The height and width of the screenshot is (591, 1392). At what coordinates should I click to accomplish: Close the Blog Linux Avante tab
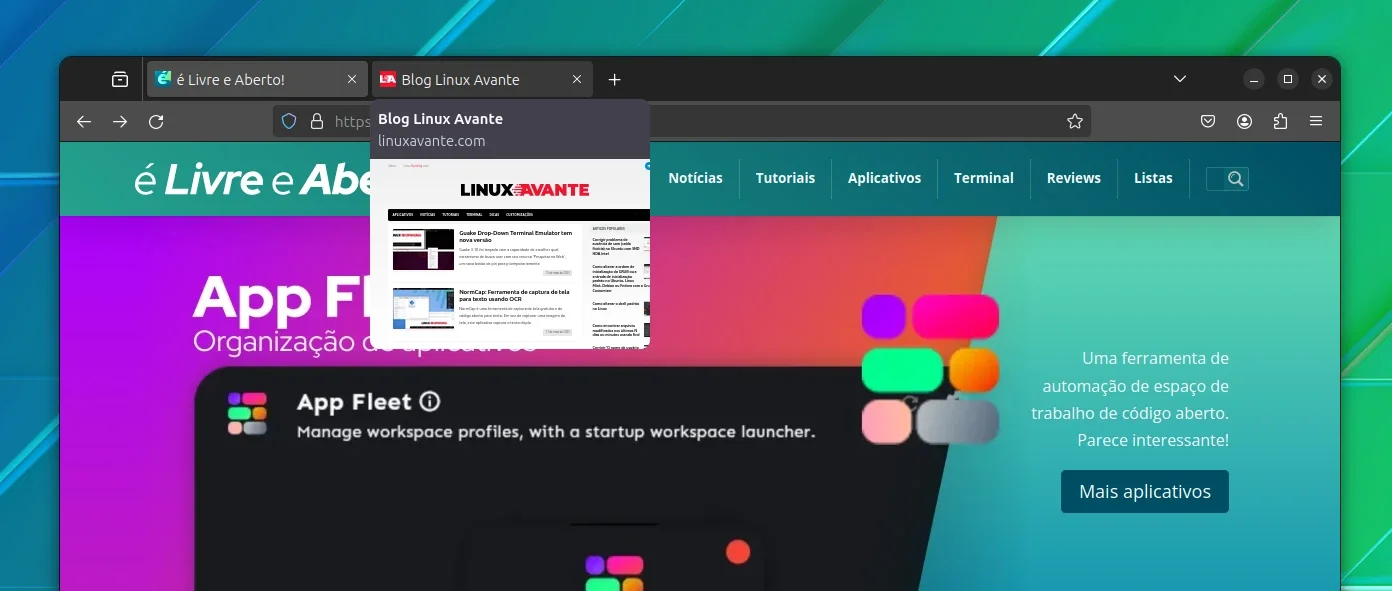[576, 79]
